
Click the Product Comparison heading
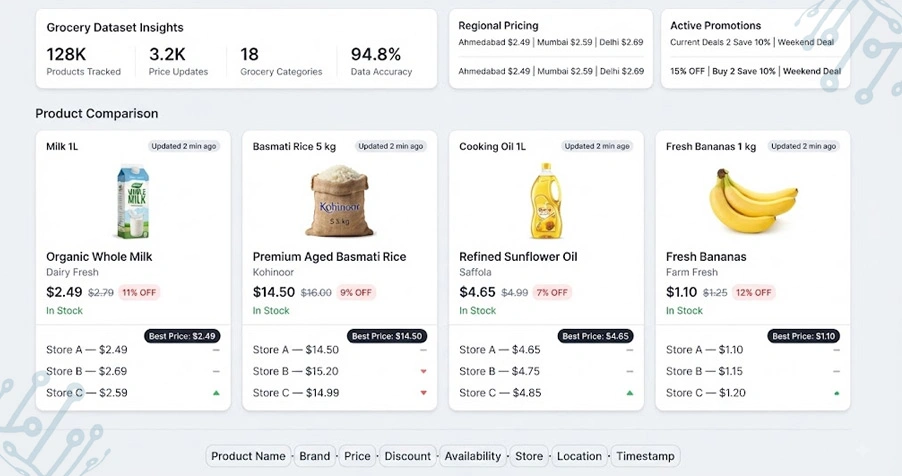97,113
